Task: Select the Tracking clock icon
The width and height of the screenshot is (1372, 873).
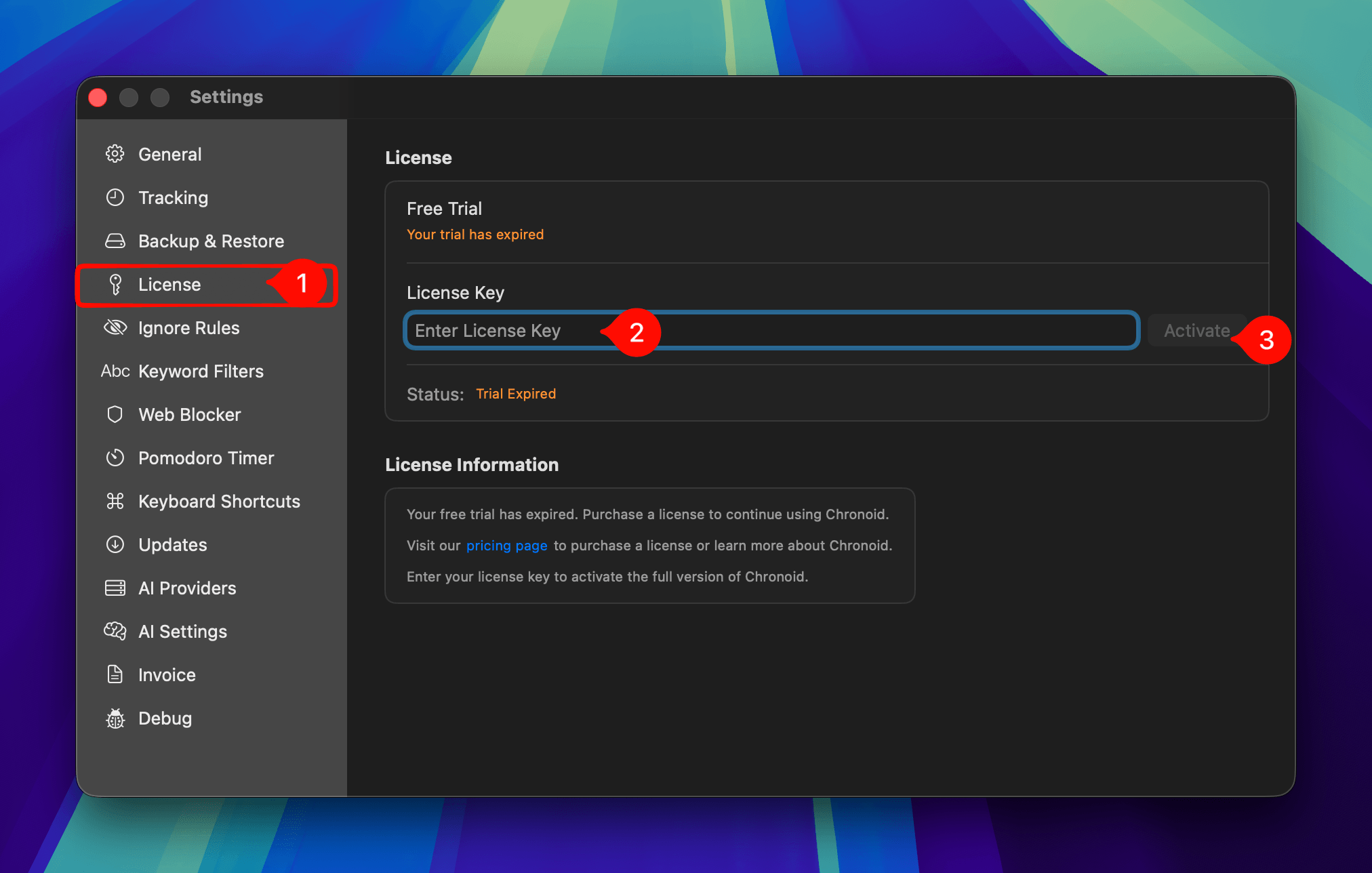Action: [116, 197]
